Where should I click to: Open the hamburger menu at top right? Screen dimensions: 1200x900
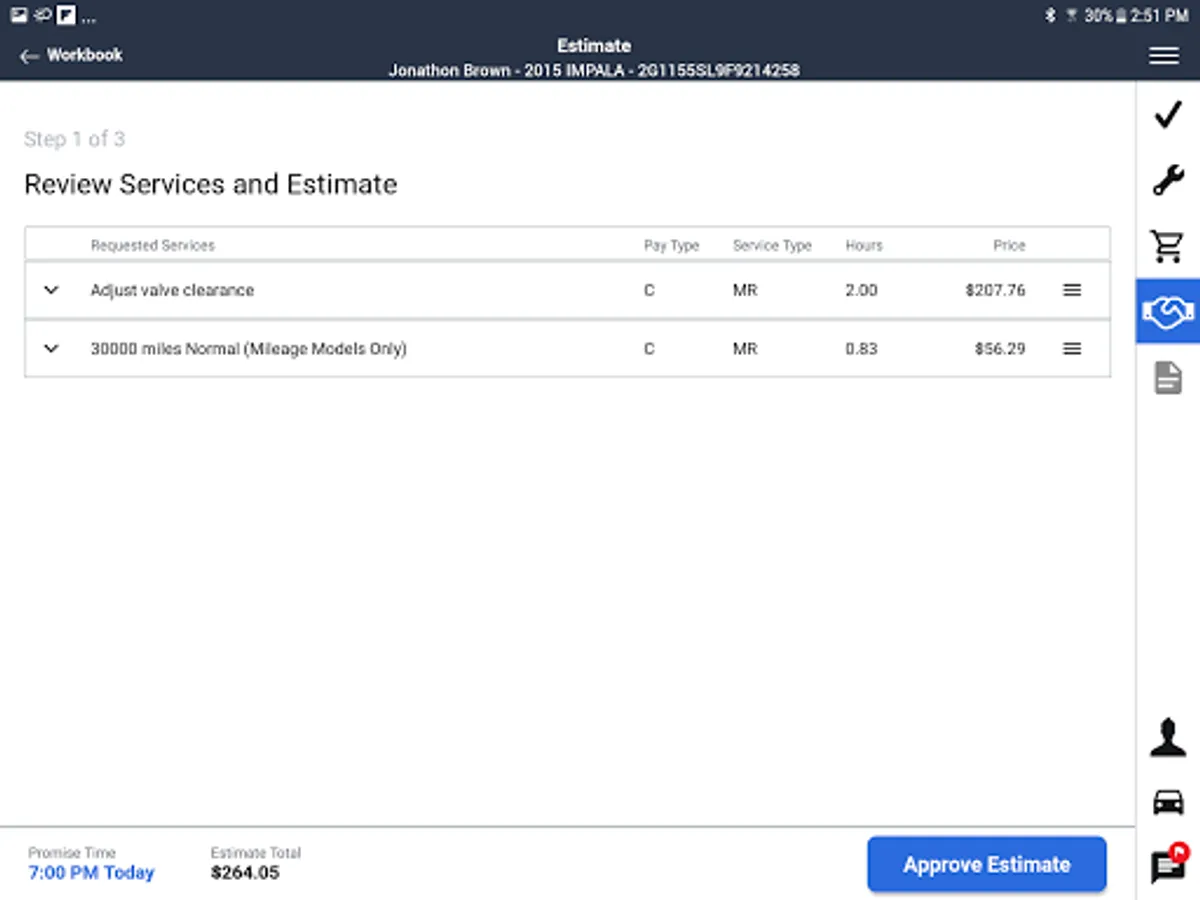pos(1163,56)
